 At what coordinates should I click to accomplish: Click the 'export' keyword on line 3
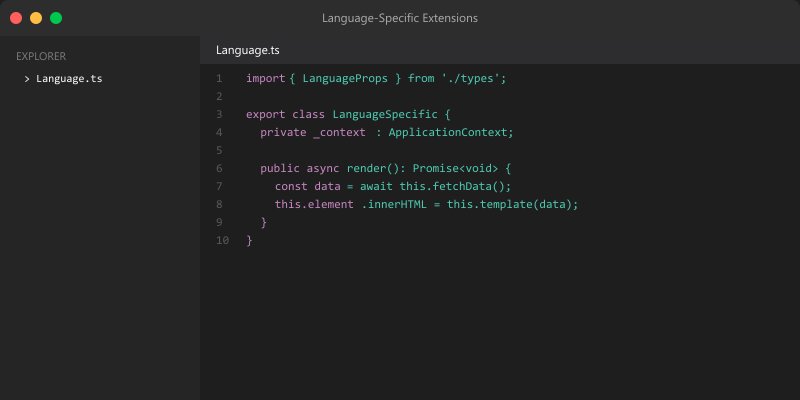[265, 114]
